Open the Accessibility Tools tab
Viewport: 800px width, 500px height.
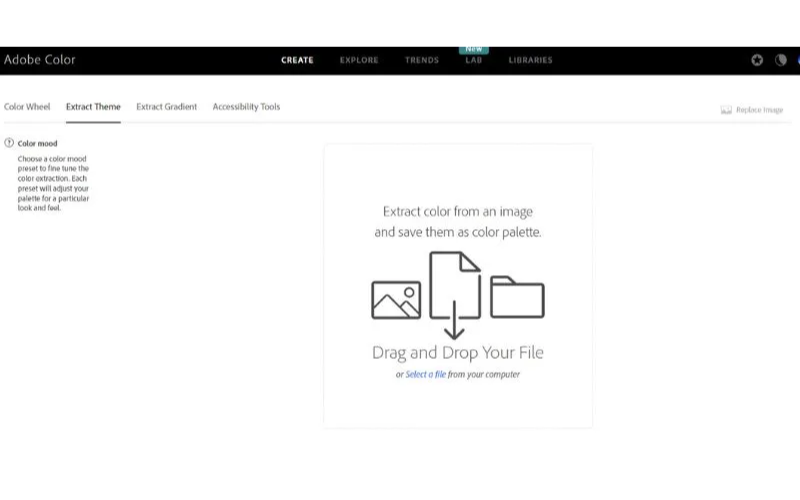tap(246, 107)
